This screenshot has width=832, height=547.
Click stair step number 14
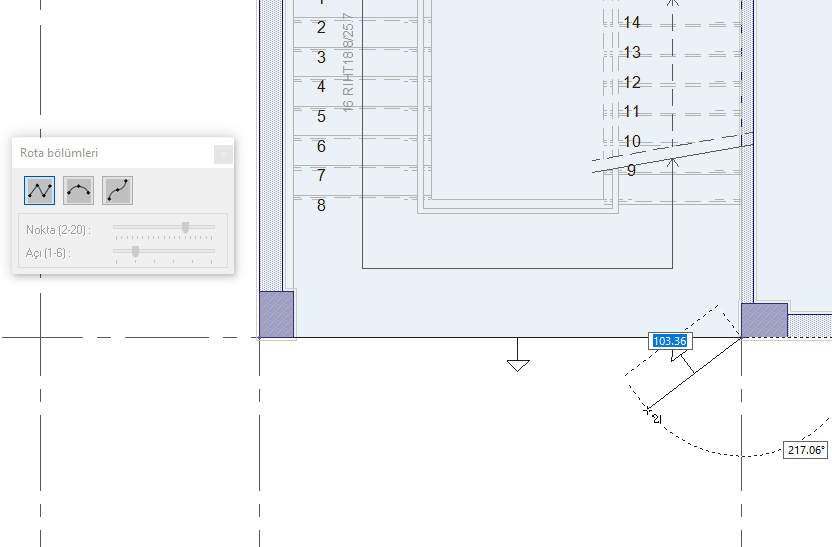click(631, 23)
